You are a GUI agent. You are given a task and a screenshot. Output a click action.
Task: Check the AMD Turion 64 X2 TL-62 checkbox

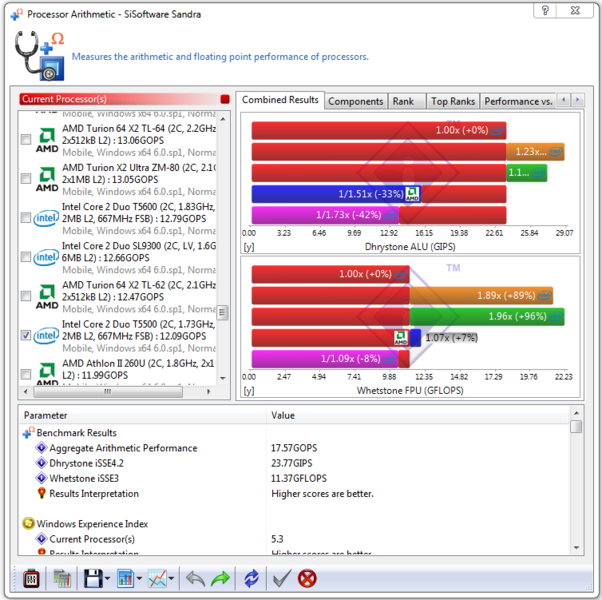(26, 296)
